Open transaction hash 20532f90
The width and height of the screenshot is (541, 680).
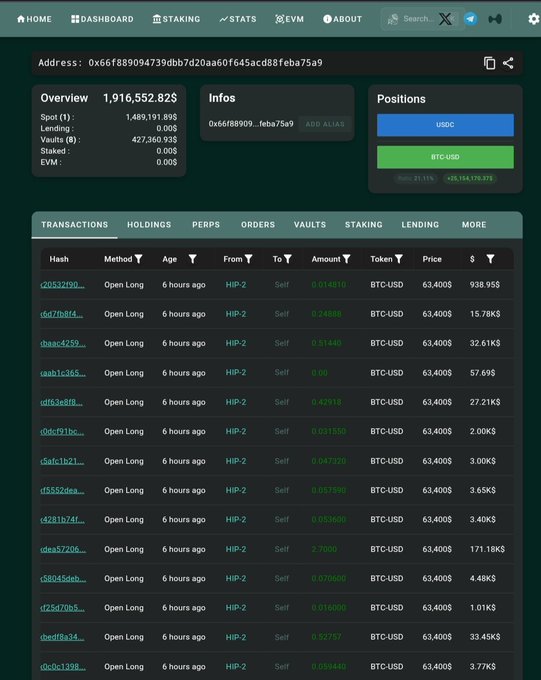pos(62,284)
